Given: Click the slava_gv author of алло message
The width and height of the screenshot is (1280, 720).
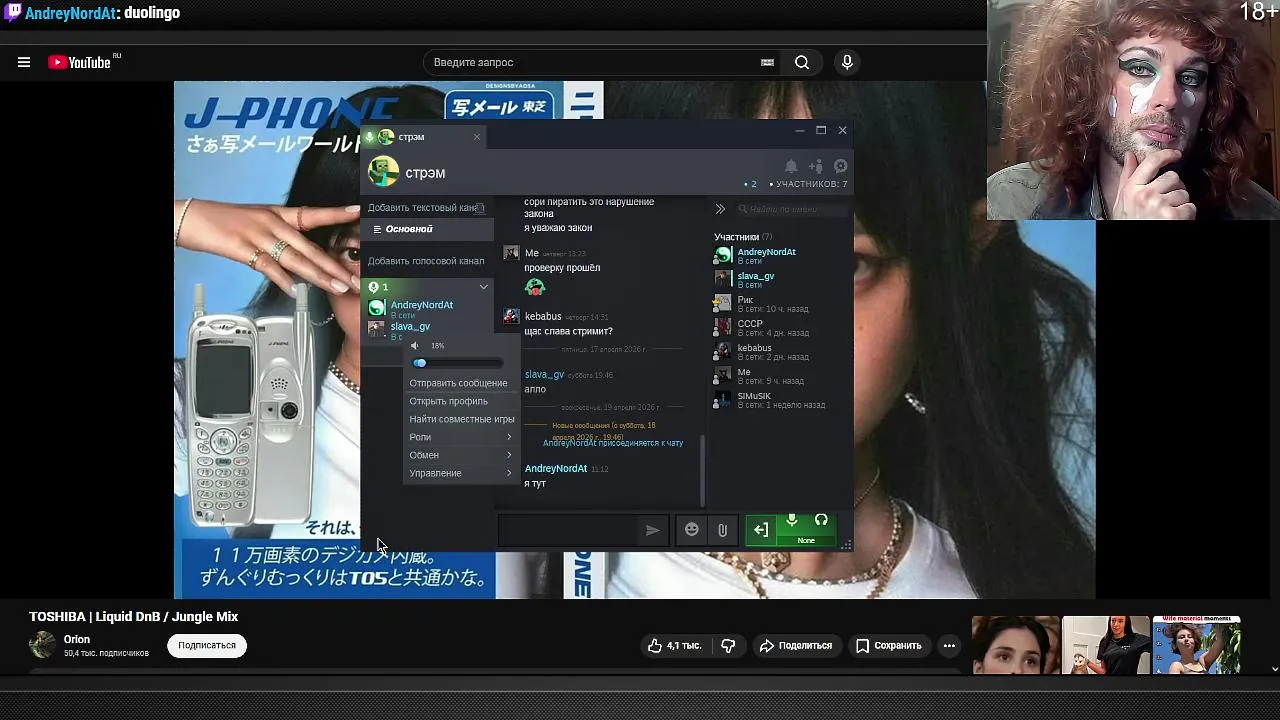Looking at the screenshot, I should (x=544, y=374).
